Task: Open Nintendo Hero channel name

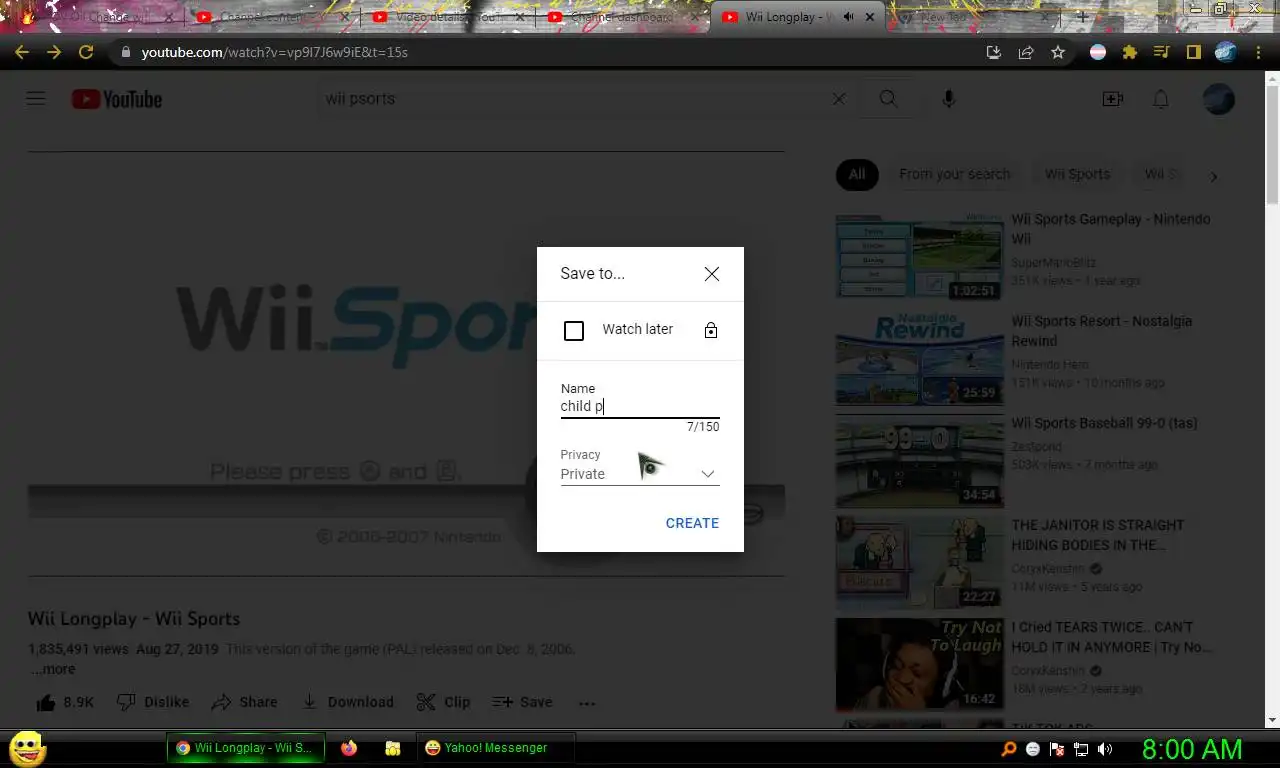Action: point(1050,364)
